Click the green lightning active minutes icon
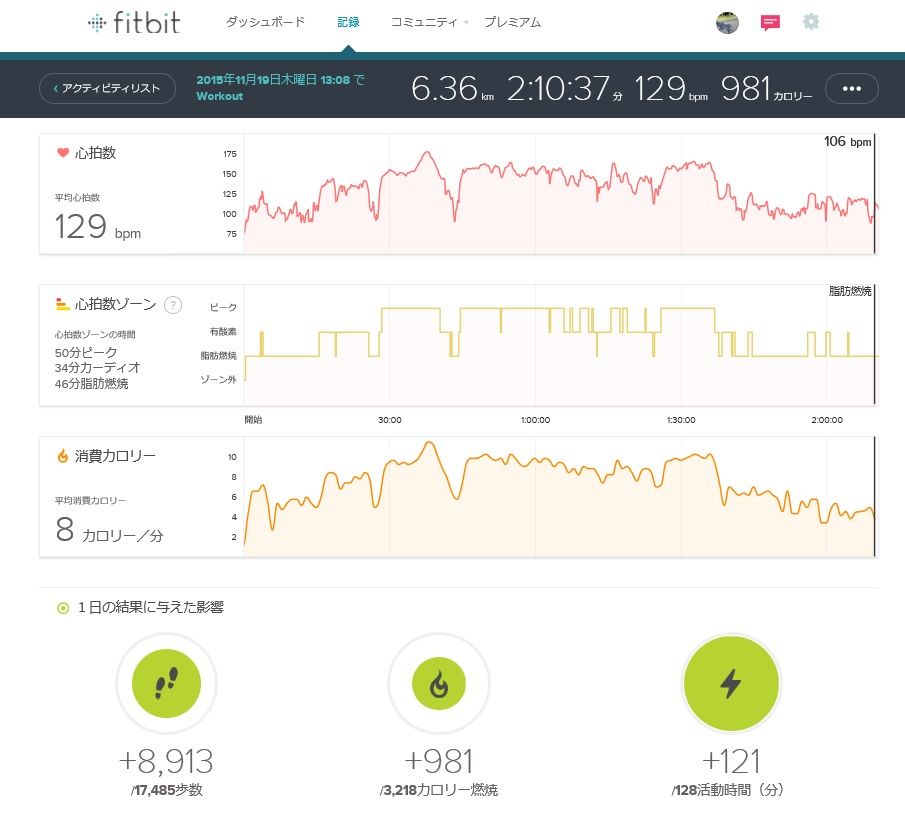The width and height of the screenshot is (905, 833). point(731,683)
